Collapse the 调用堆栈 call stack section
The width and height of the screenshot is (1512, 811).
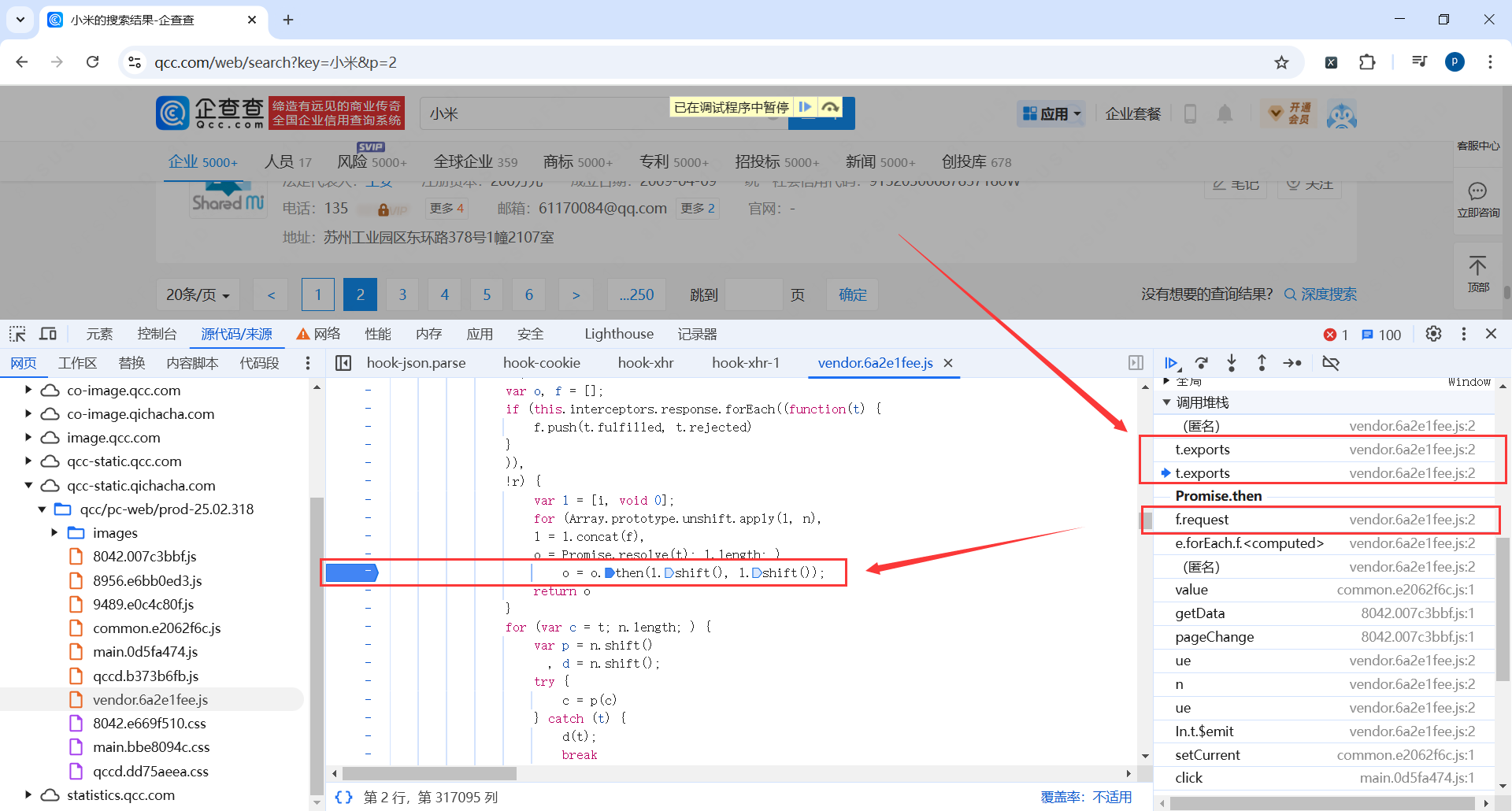click(x=1166, y=402)
